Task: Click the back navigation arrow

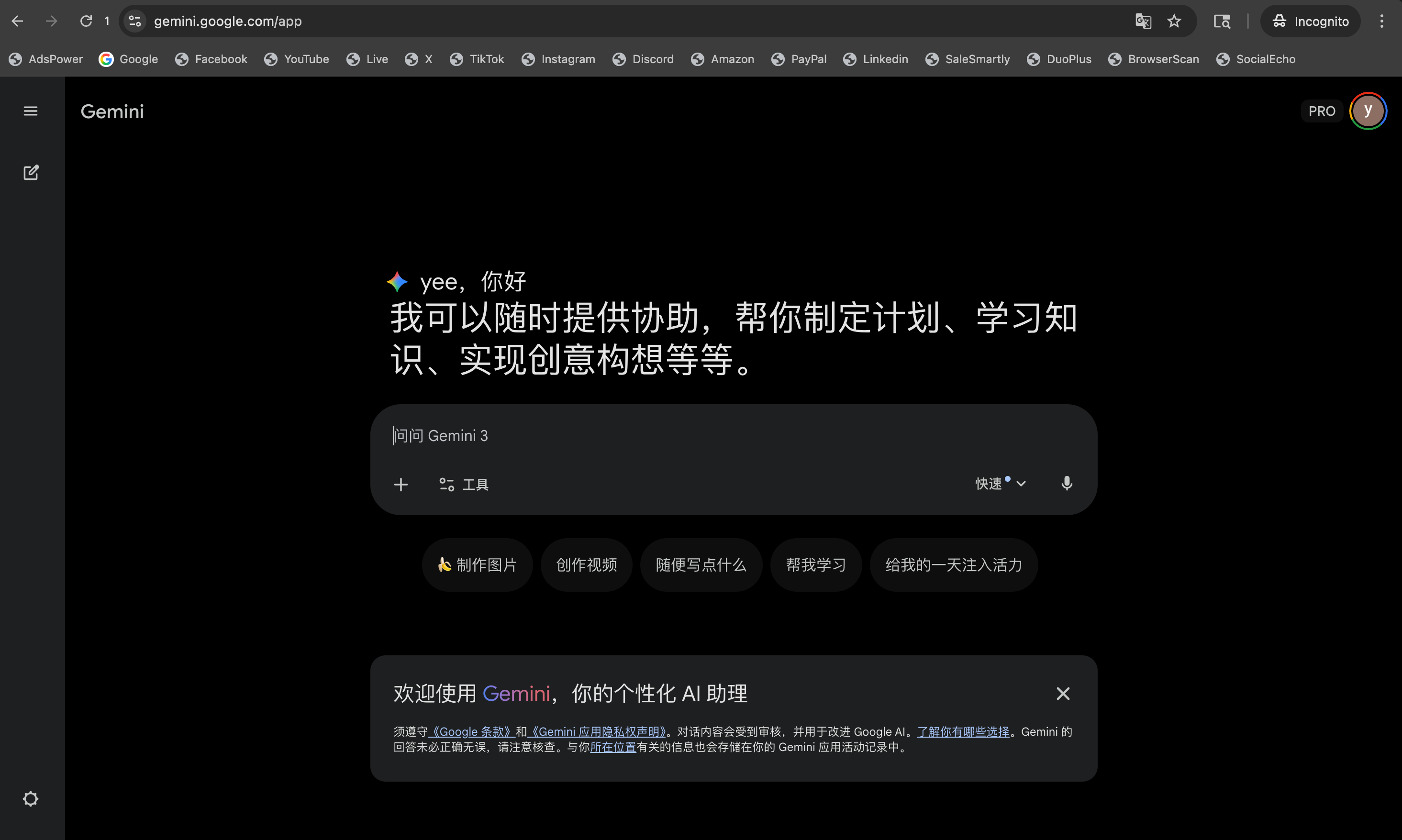Action: tap(17, 21)
